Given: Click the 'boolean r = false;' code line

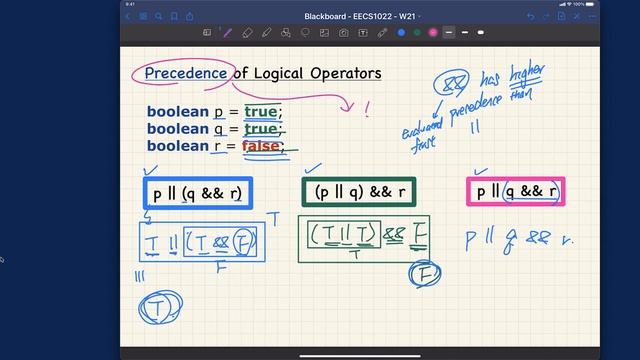Looking at the screenshot, I should tap(216, 146).
